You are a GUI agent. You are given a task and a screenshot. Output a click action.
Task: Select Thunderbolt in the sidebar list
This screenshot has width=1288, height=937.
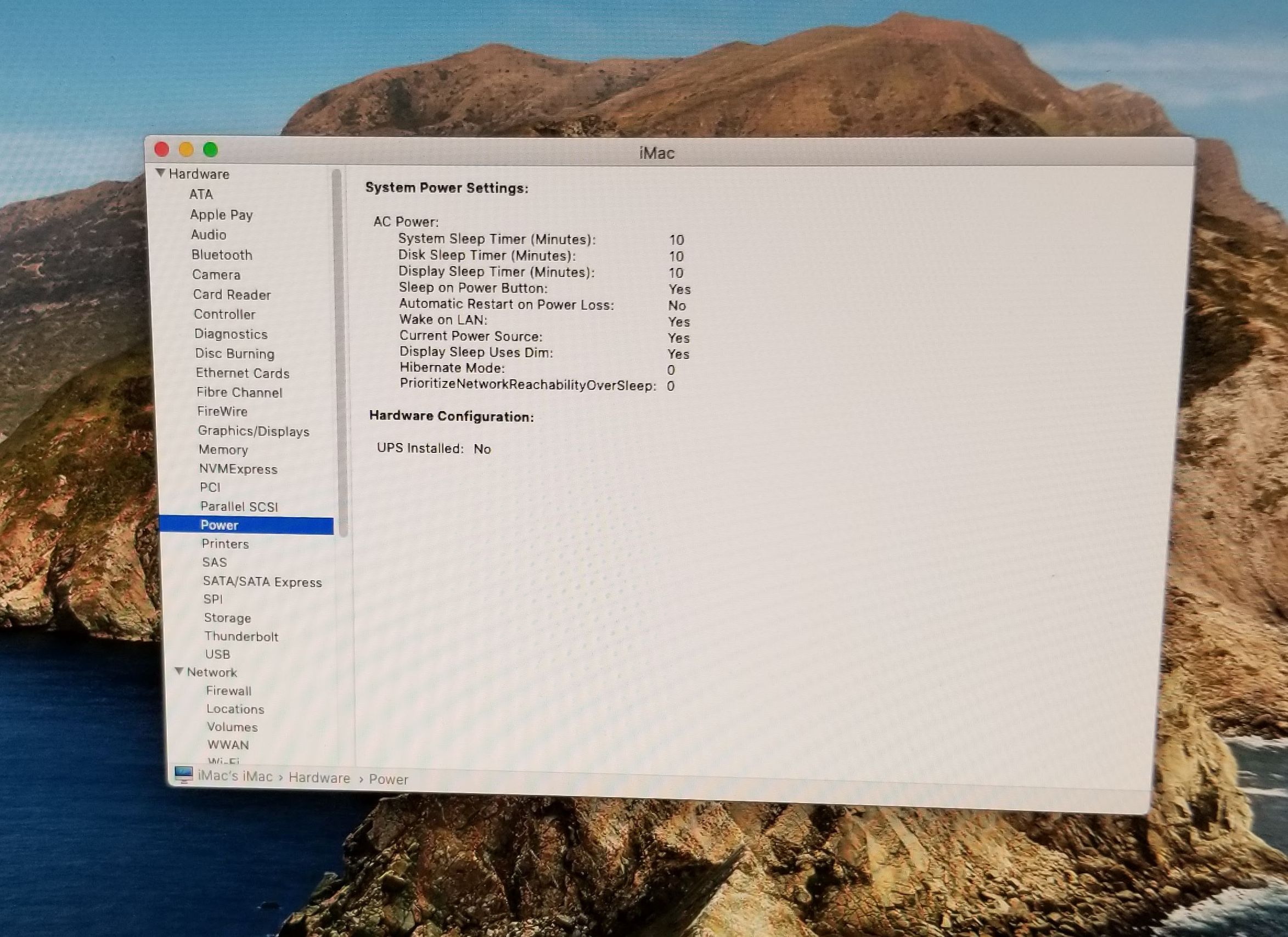[241, 637]
